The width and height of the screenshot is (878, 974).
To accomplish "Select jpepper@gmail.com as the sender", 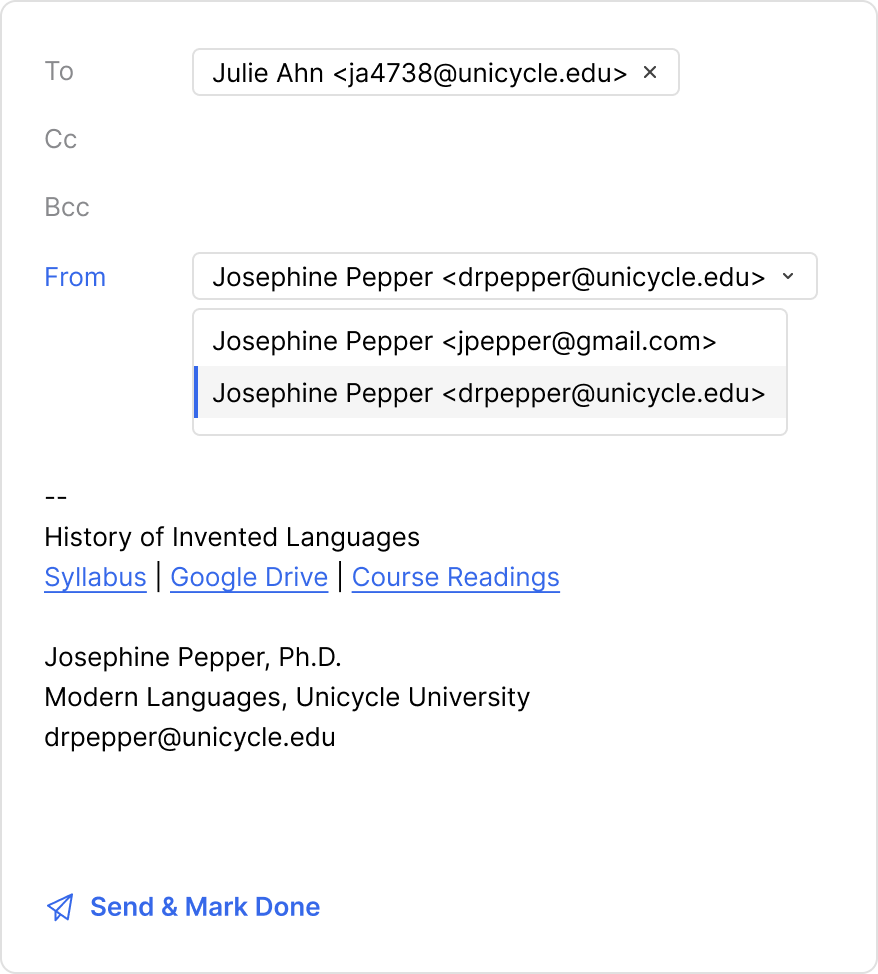I will pyautogui.click(x=490, y=341).
